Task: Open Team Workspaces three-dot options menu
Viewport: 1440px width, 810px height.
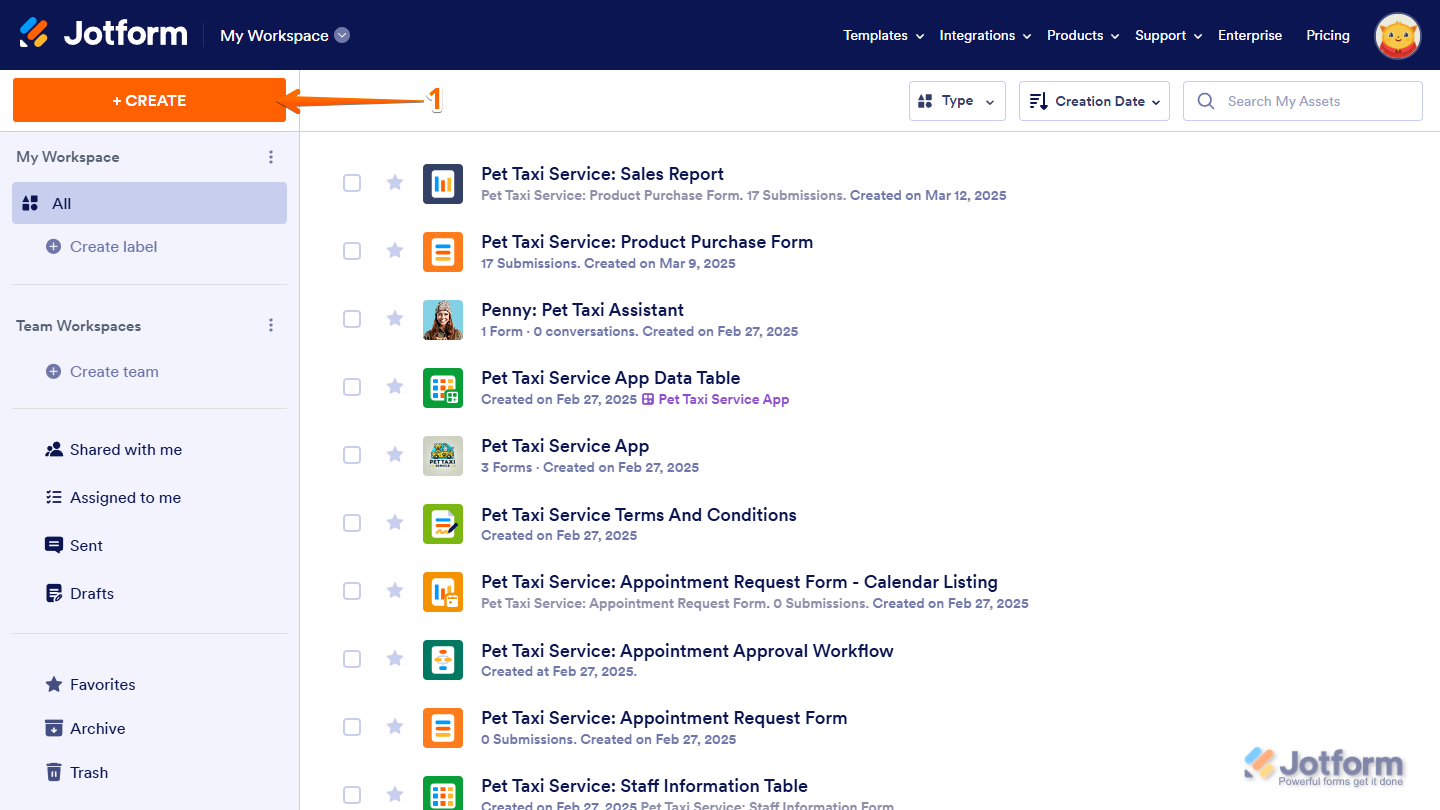Action: point(270,326)
